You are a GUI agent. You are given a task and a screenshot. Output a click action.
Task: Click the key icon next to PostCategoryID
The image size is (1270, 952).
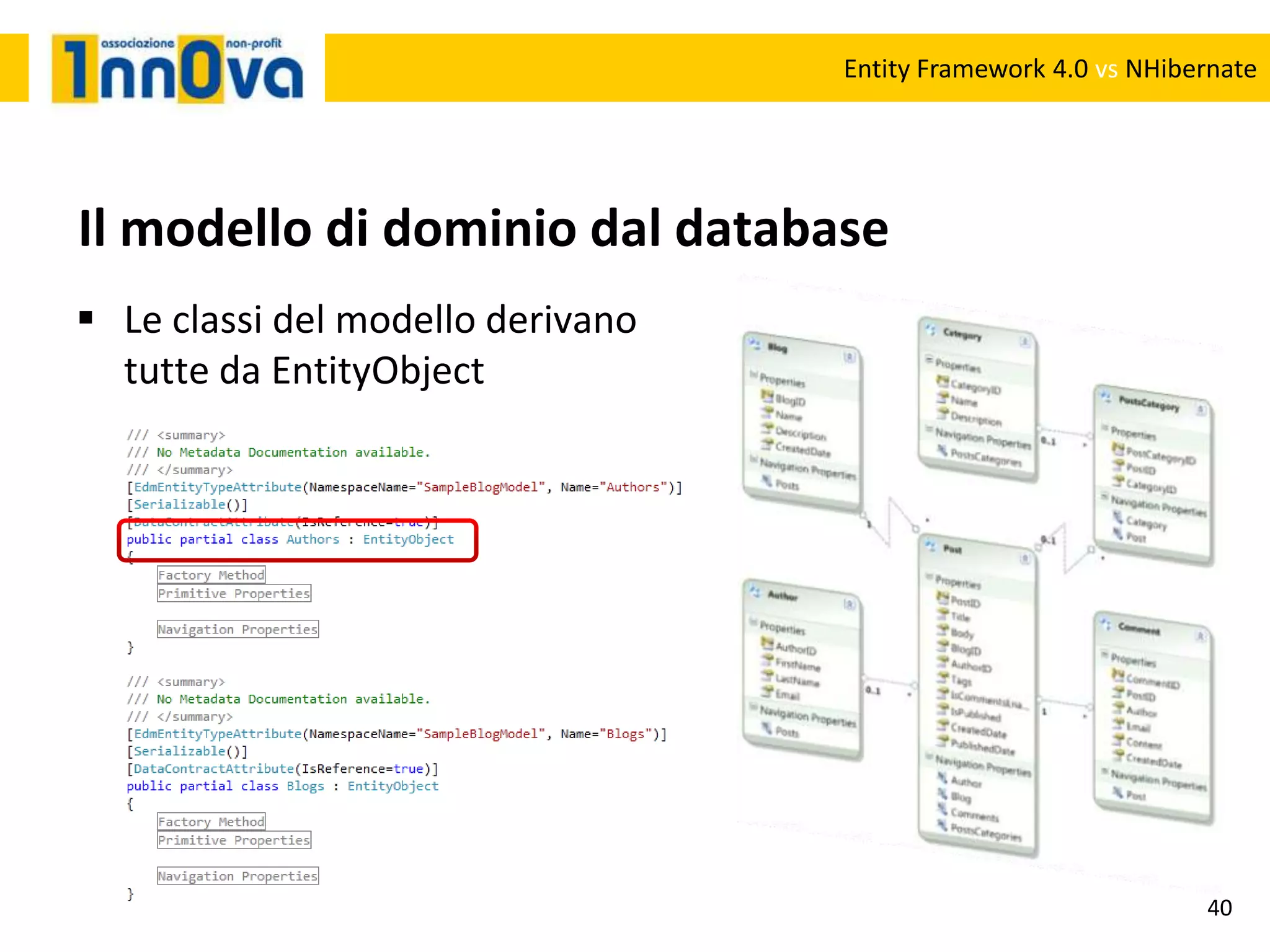(1118, 449)
